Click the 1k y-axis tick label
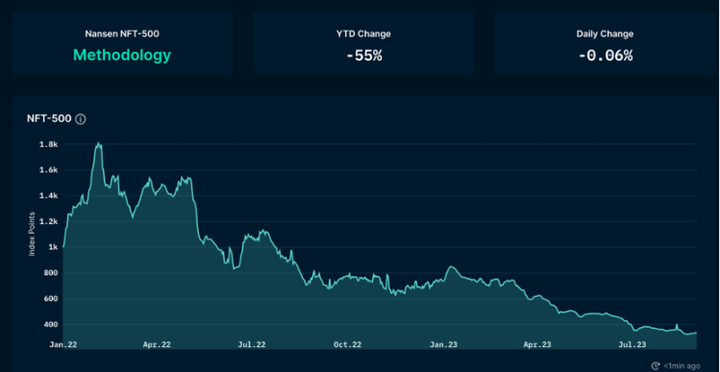Image resolution: width=720 pixels, height=372 pixels. tap(53, 247)
